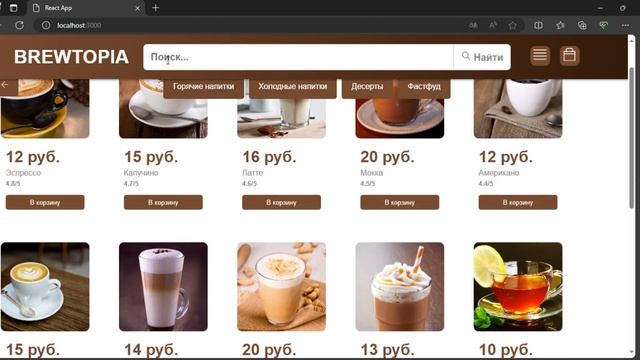This screenshot has width=640, height=360.
Task: View site information icon in address bar
Action: tap(46, 25)
